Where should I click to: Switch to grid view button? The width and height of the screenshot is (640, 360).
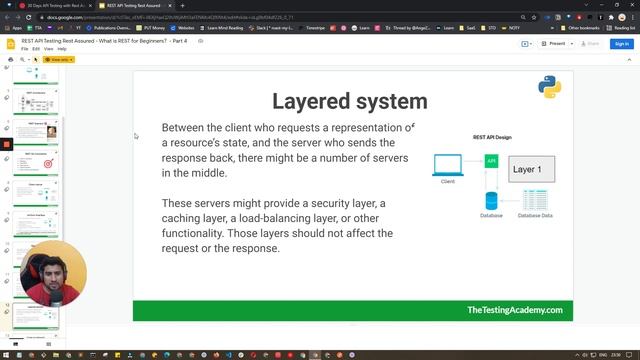coord(49,344)
